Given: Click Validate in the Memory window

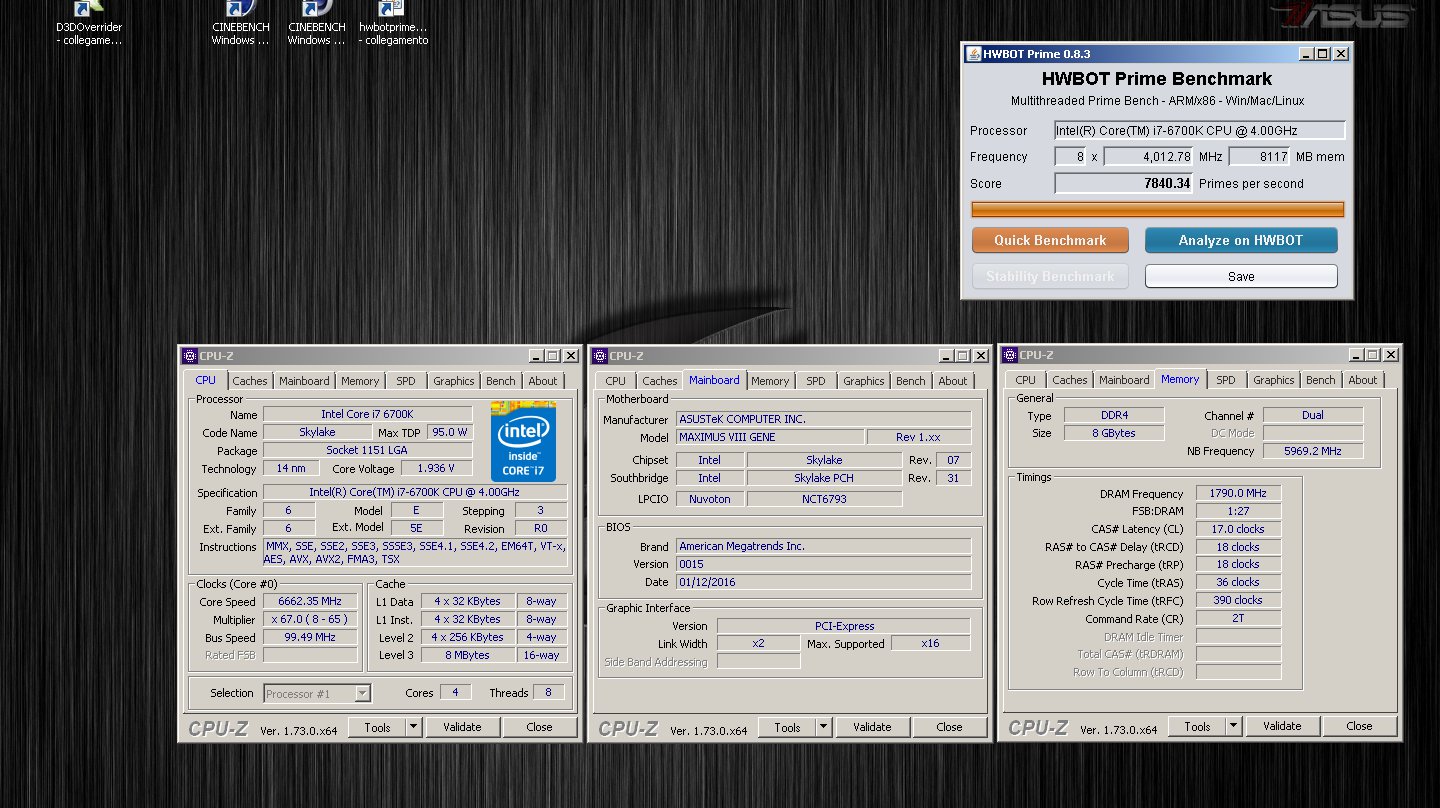Looking at the screenshot, I should (x=1282, y=726).
